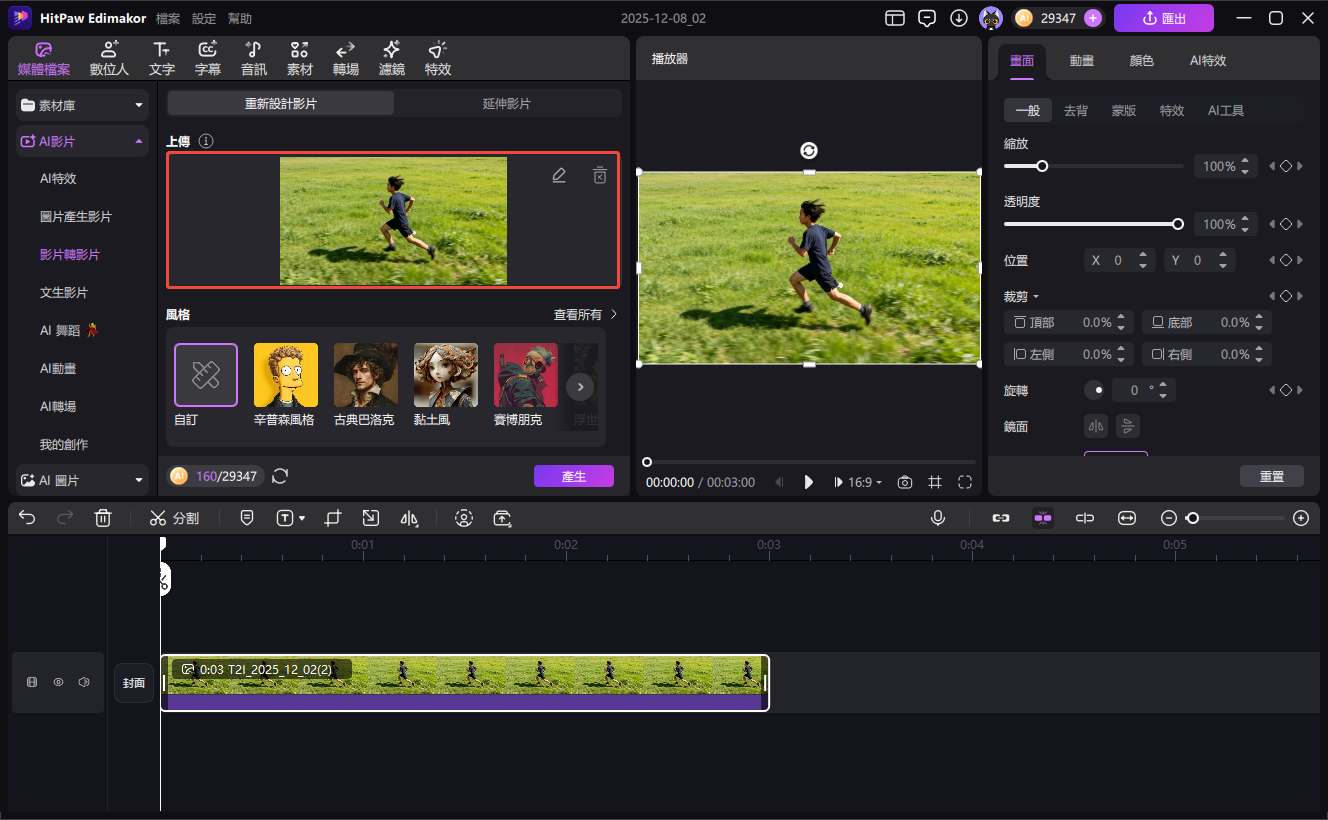Take a snapshot with the camera icon

(x=904, y=482)
